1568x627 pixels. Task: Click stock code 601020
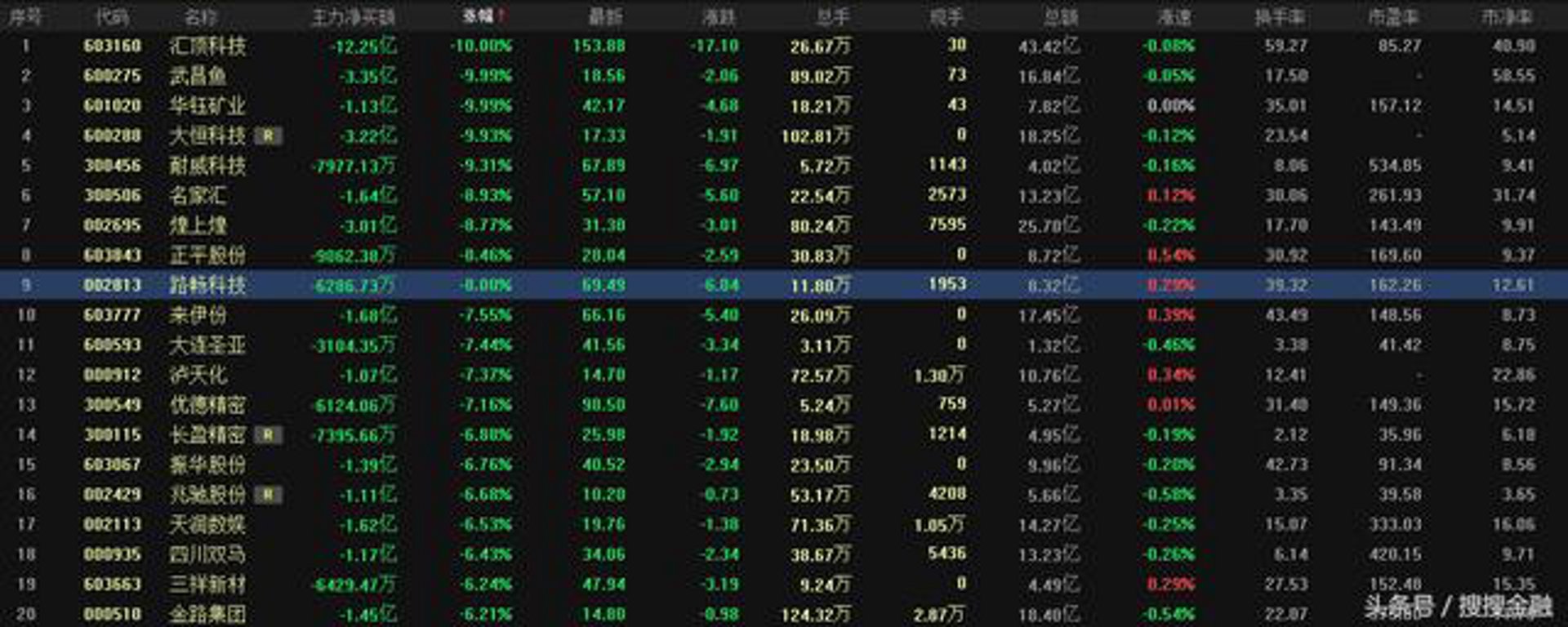(113, 106)
